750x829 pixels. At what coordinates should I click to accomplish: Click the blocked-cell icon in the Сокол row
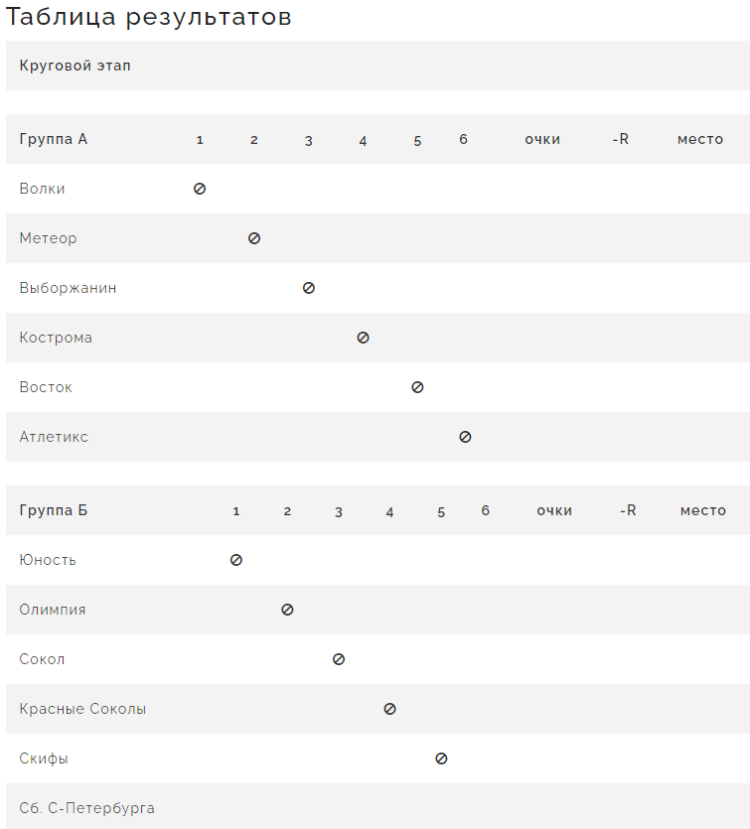[x=339, y=659]
